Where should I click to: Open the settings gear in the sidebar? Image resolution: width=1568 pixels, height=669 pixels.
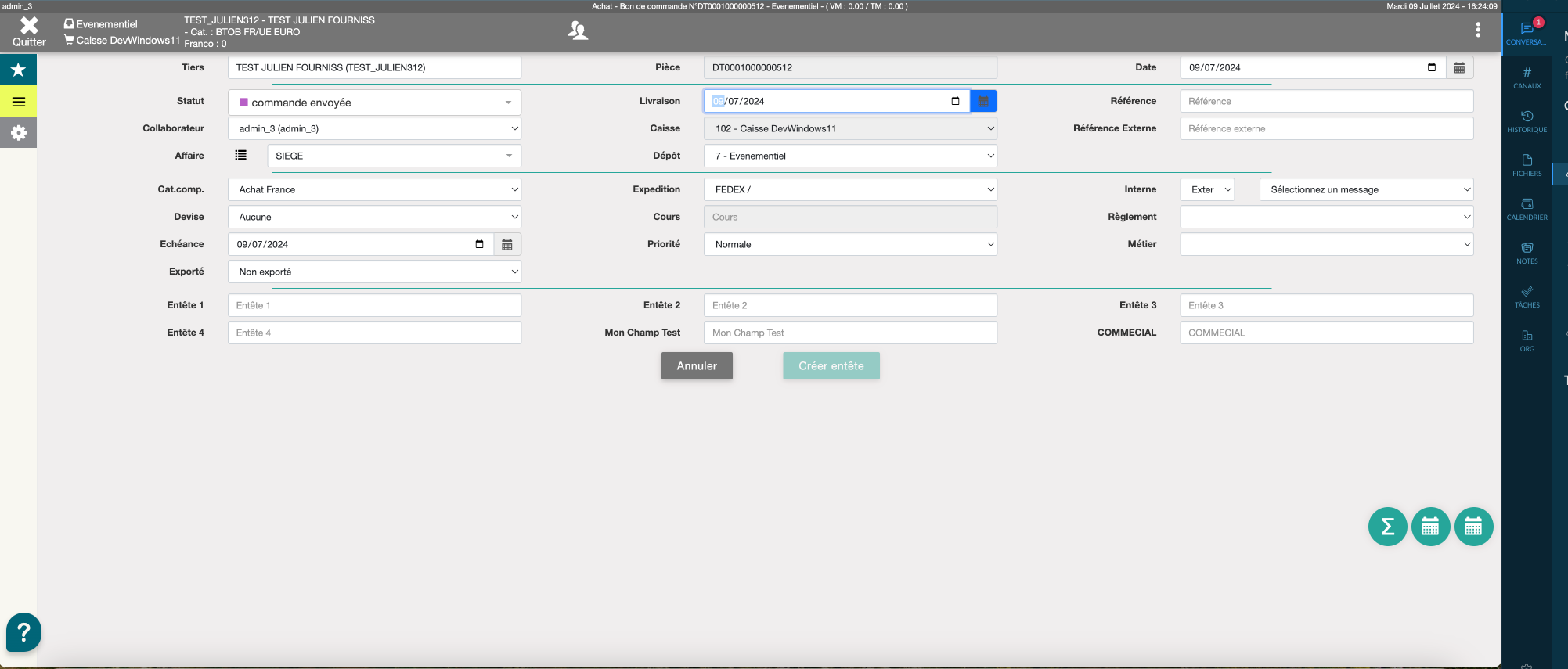tap(18, 133)
